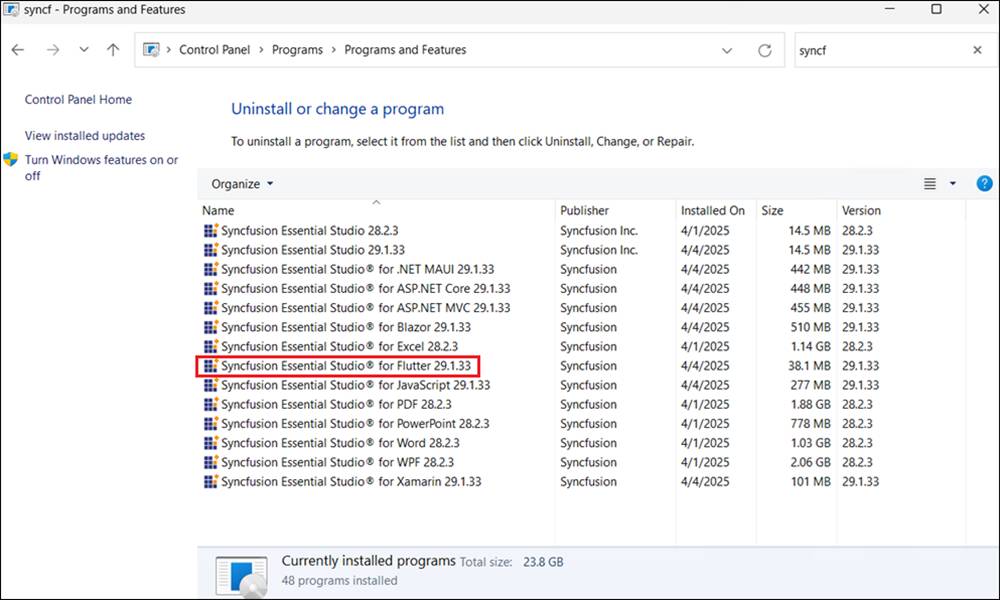Click icon of the ASP.NET Core entry
1000x600 pixels.
pos(210,289)
